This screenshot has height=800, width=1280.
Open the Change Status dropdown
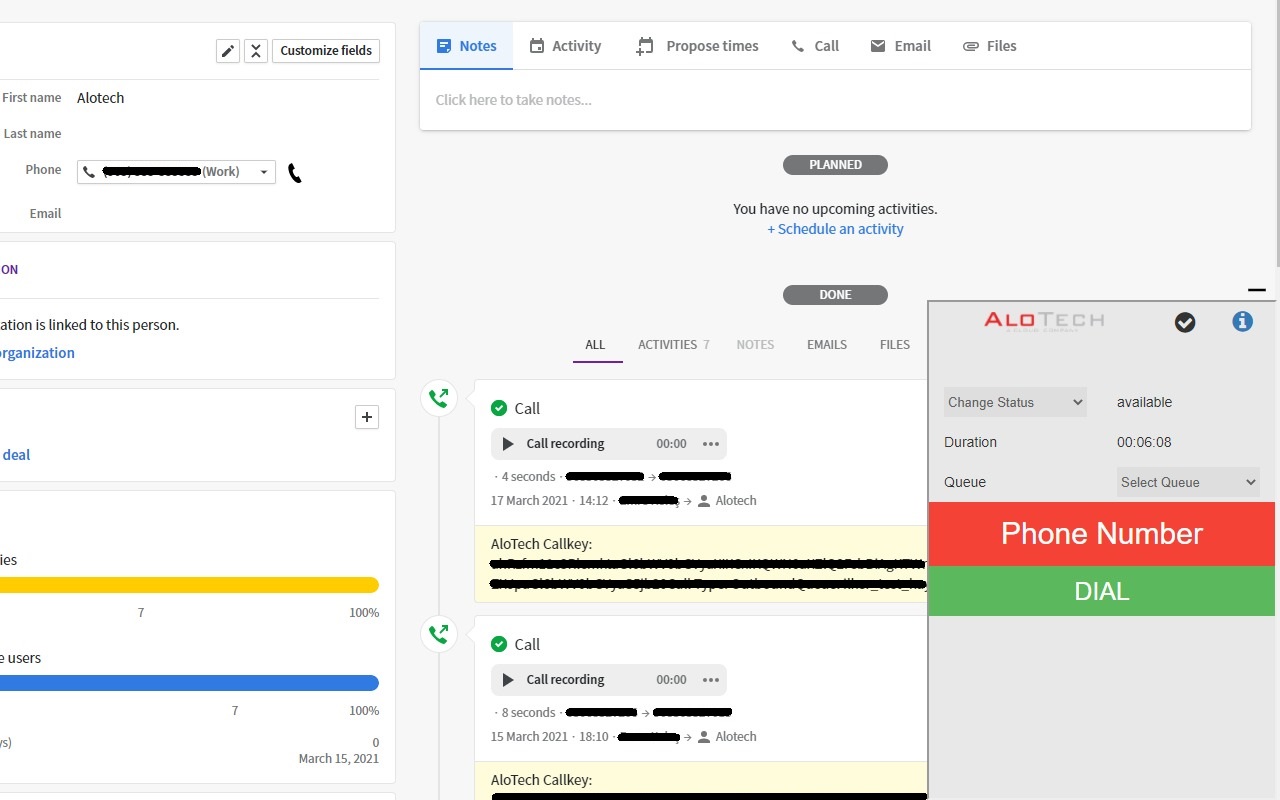tap(1015, 402)
